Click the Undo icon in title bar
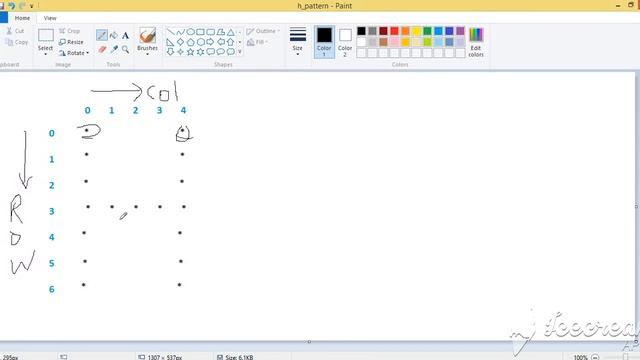 tap(11, 6)
